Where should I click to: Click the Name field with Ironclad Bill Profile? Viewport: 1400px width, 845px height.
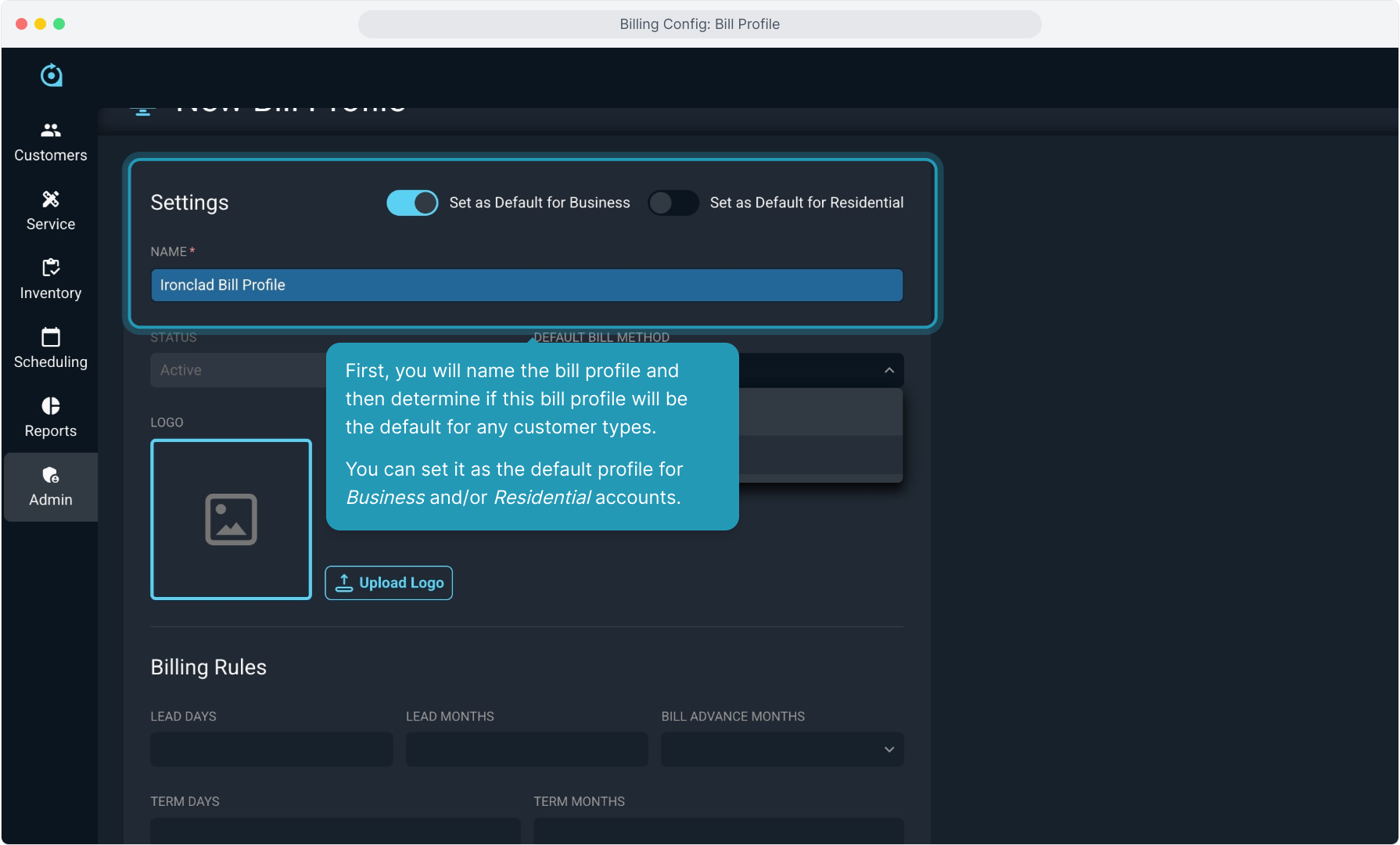click(x=526, y=285)
